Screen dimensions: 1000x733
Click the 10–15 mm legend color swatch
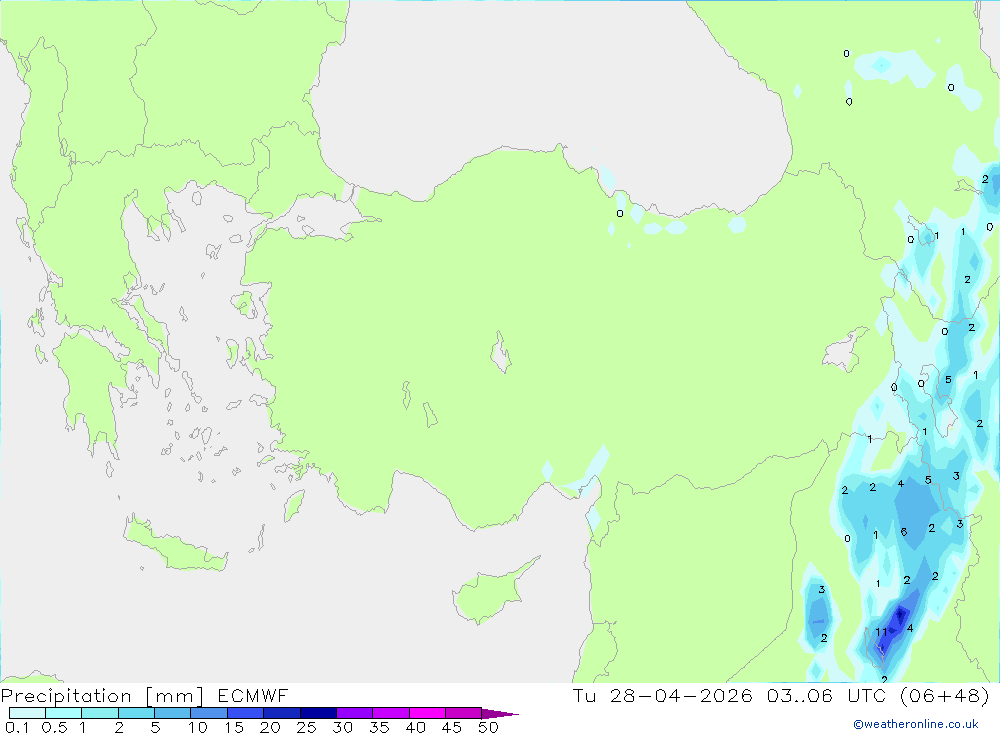pos(209,713)
